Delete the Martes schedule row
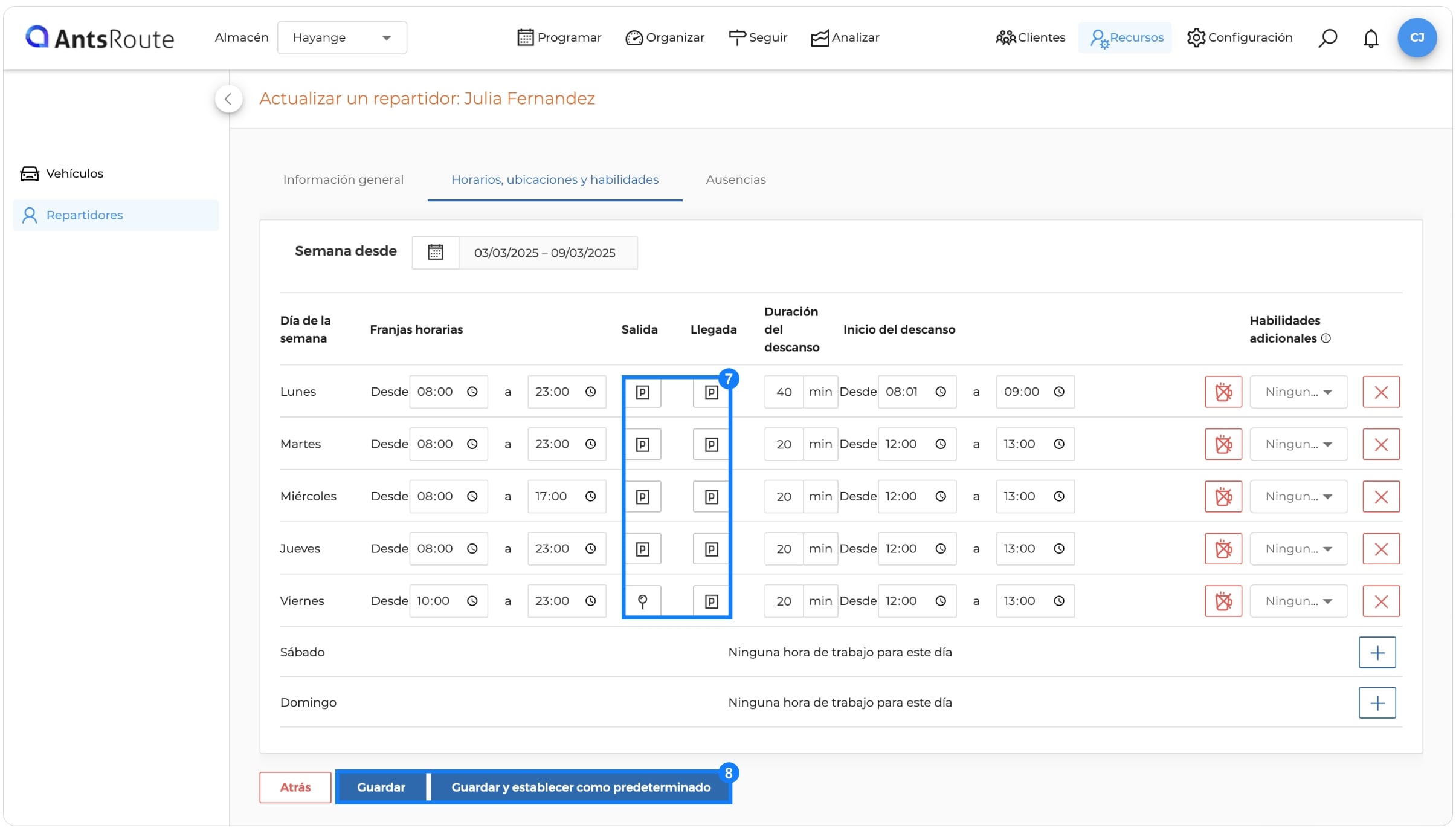The height and width of the screenshot is (831, 1456). 1381,445
